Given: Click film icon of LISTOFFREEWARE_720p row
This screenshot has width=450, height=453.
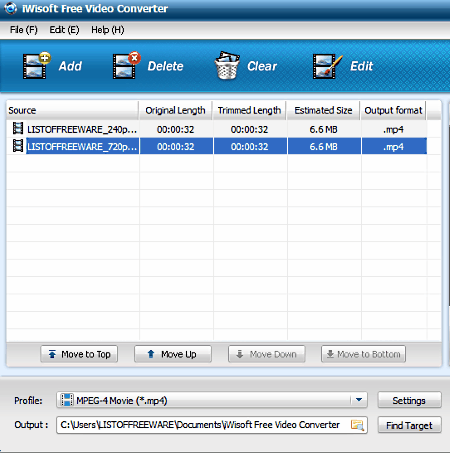Looking at the screenshot, I should coord(18,146).
